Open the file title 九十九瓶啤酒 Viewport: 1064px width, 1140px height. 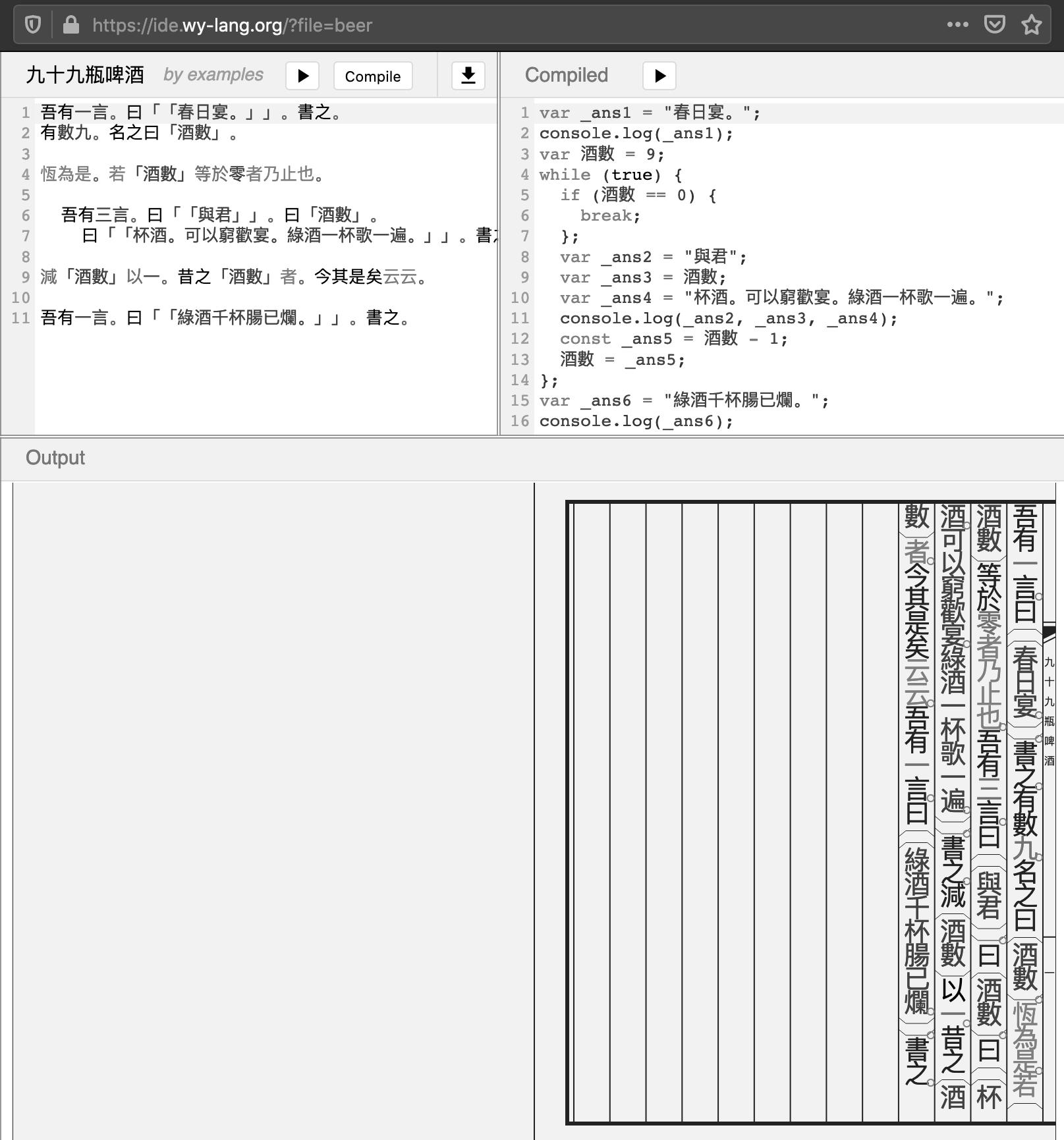tap(85, 75)
